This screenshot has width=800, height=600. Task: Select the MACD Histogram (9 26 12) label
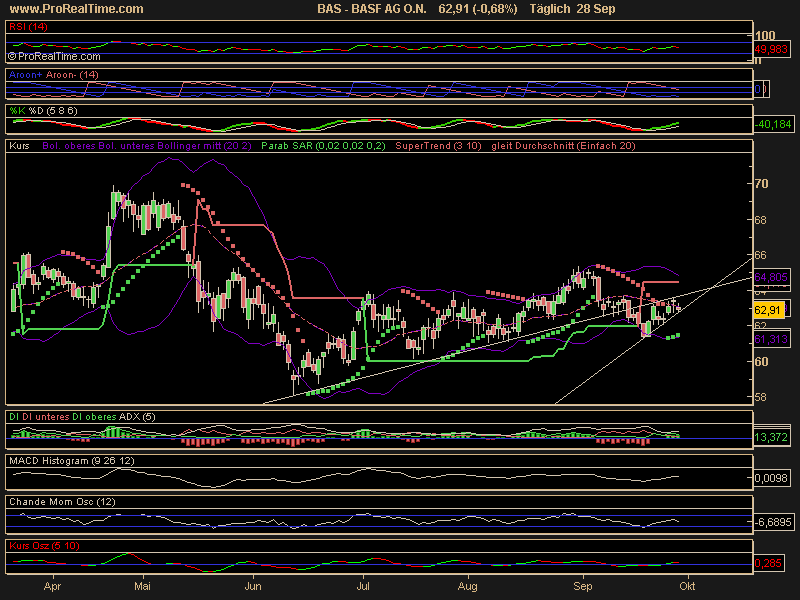72,460
